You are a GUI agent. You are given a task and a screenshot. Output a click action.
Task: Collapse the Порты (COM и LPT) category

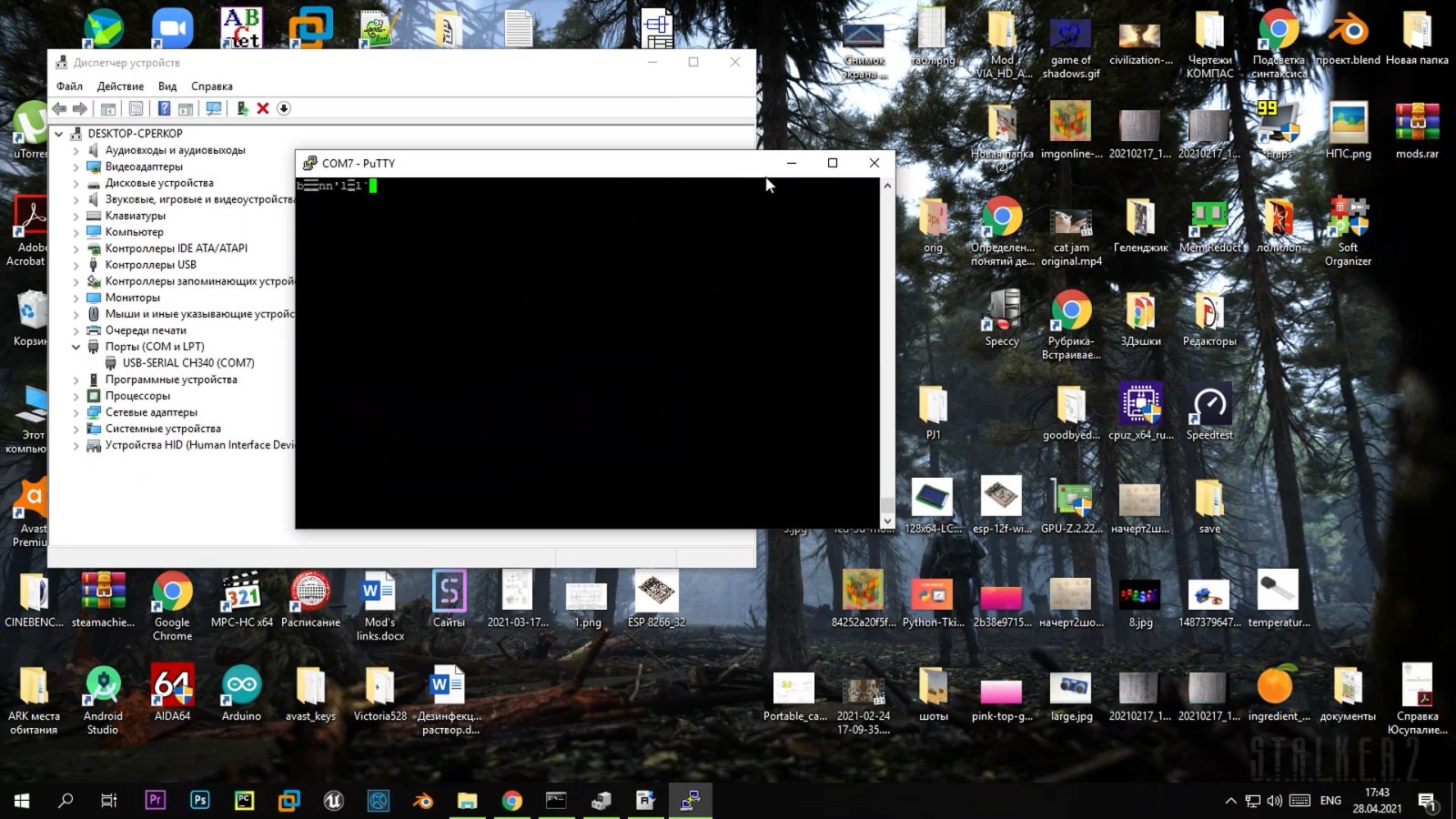(76, 347)
